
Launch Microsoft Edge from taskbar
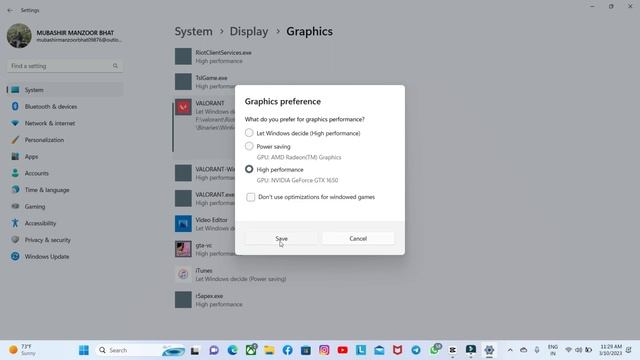pos(232,350)
